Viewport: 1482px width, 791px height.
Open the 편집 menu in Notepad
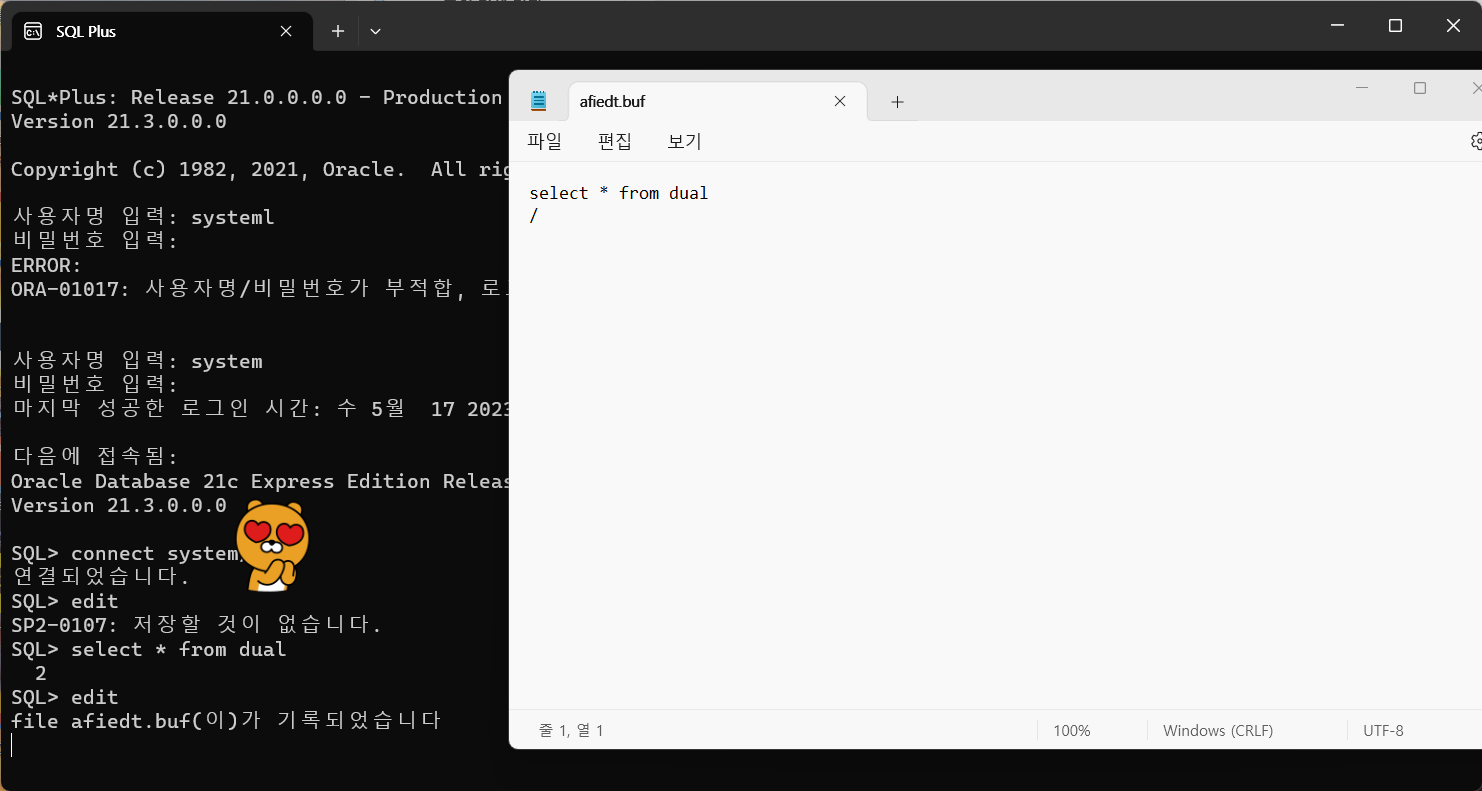(615, 141)
